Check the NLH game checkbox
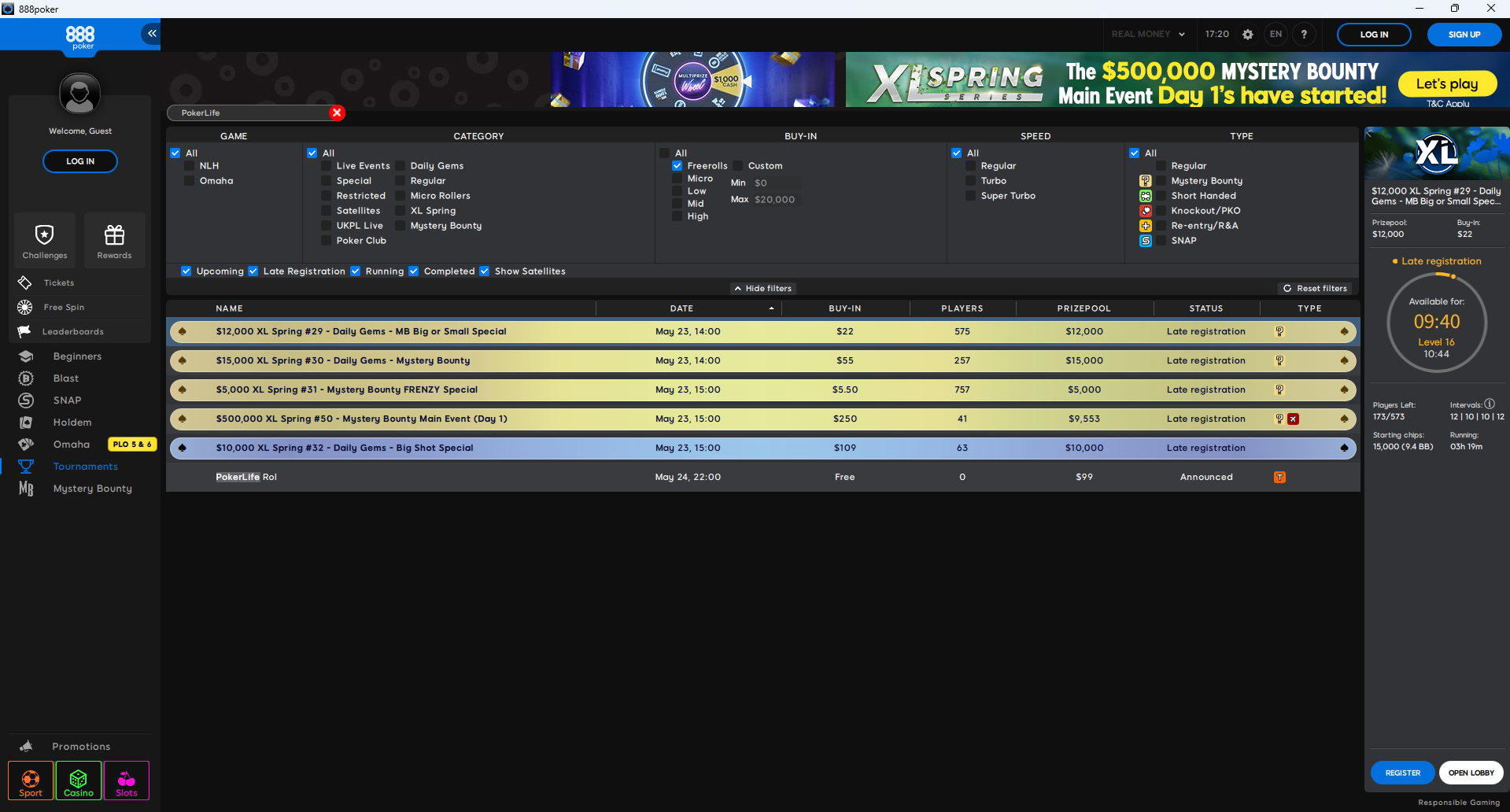The height and width of the screenshot is (812, 1510). pyautogui.click(x=190, y=166)
